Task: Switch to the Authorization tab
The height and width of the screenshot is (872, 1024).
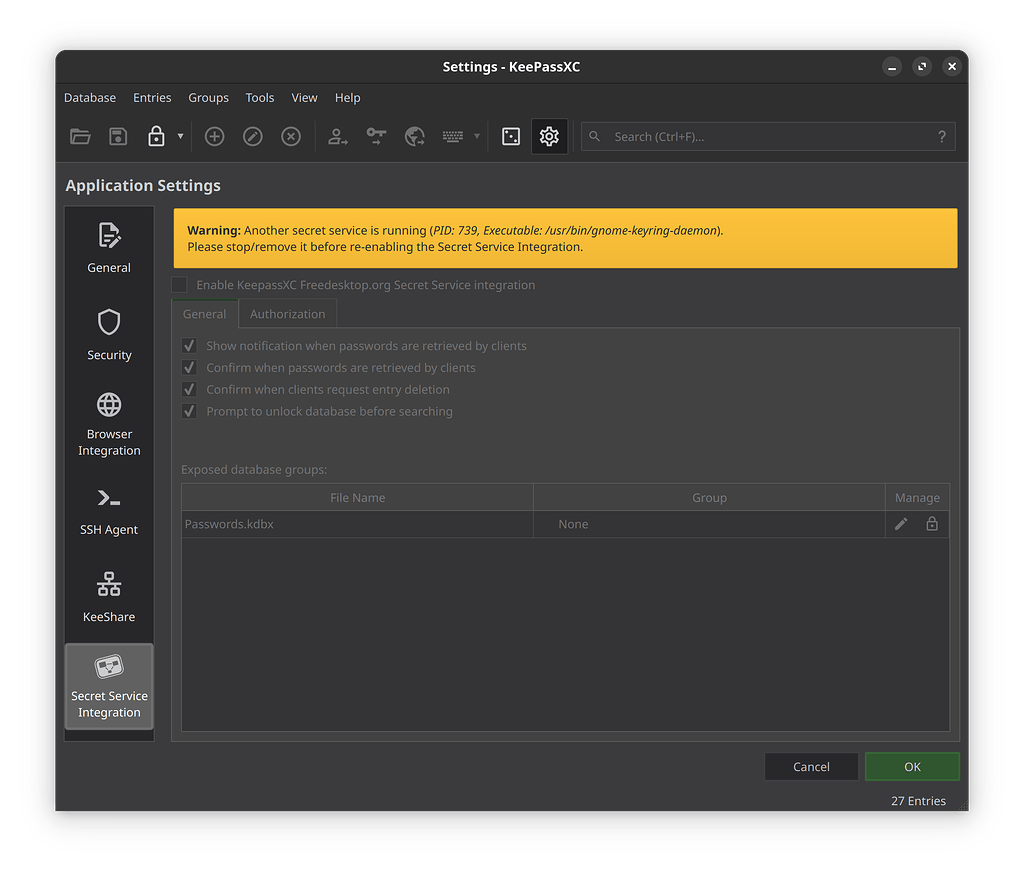Action: tap(287, 313)
